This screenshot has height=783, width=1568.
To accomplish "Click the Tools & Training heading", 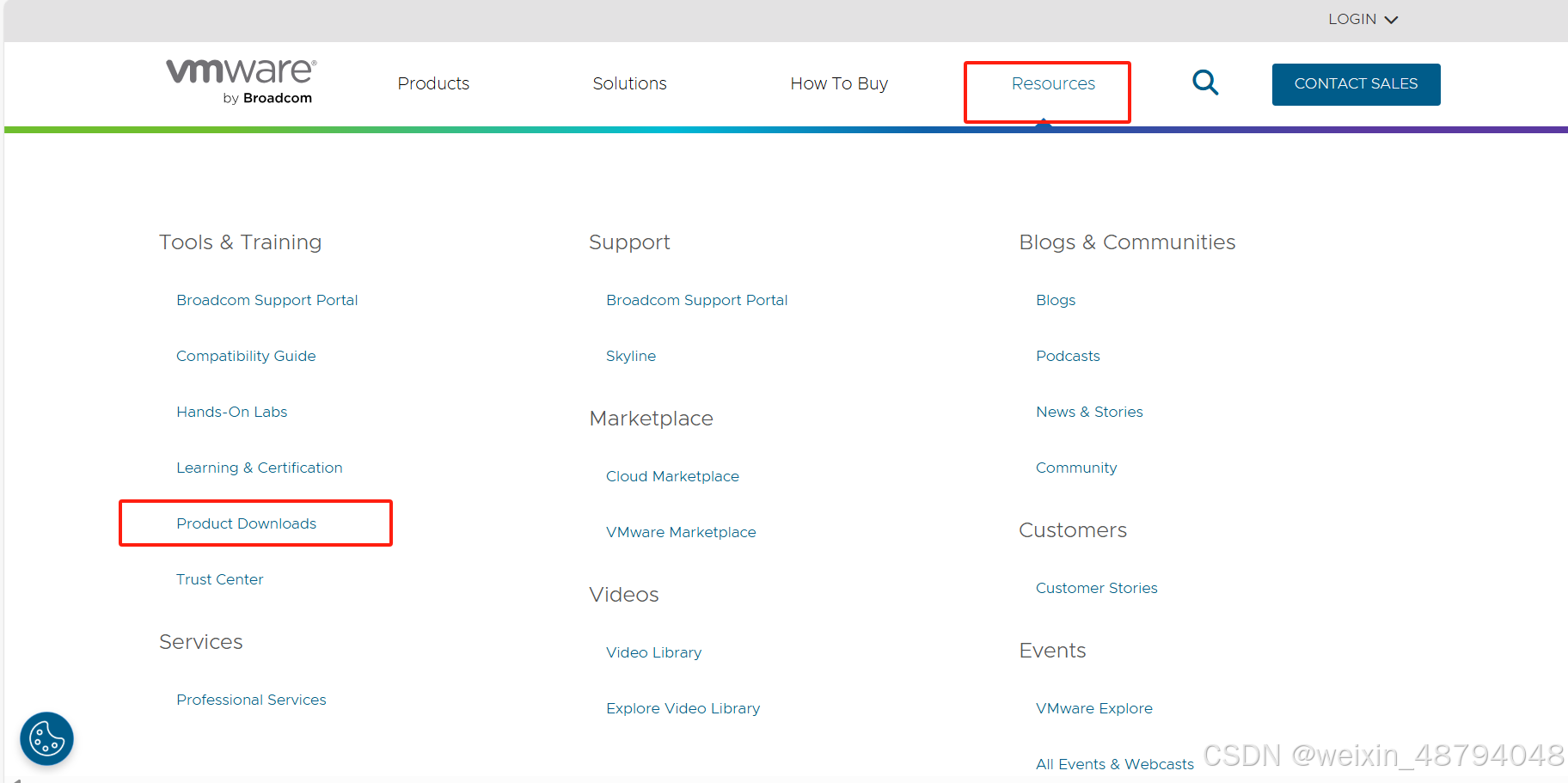I will point(240,242).
